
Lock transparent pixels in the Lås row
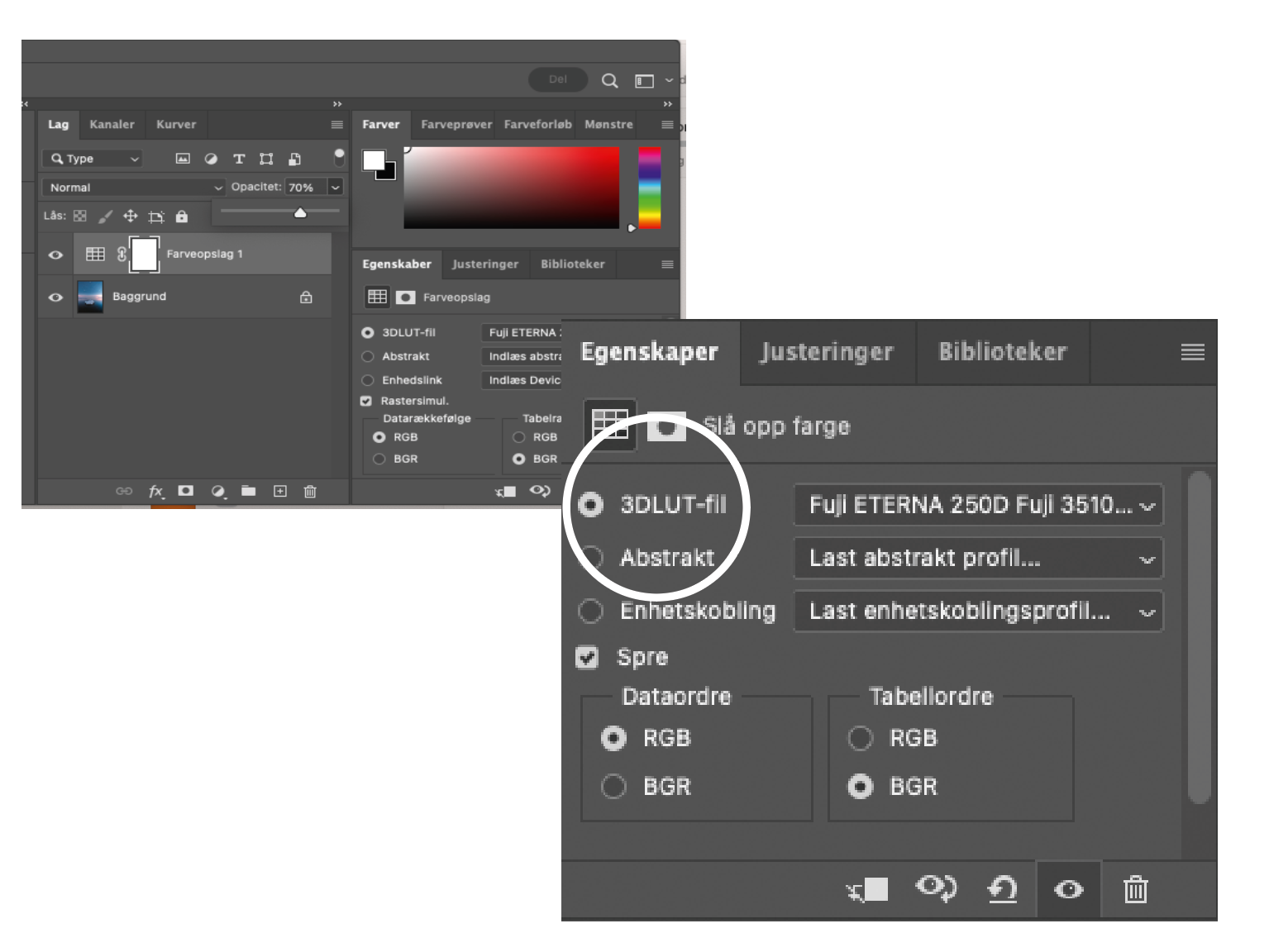[x=80, y=216]
